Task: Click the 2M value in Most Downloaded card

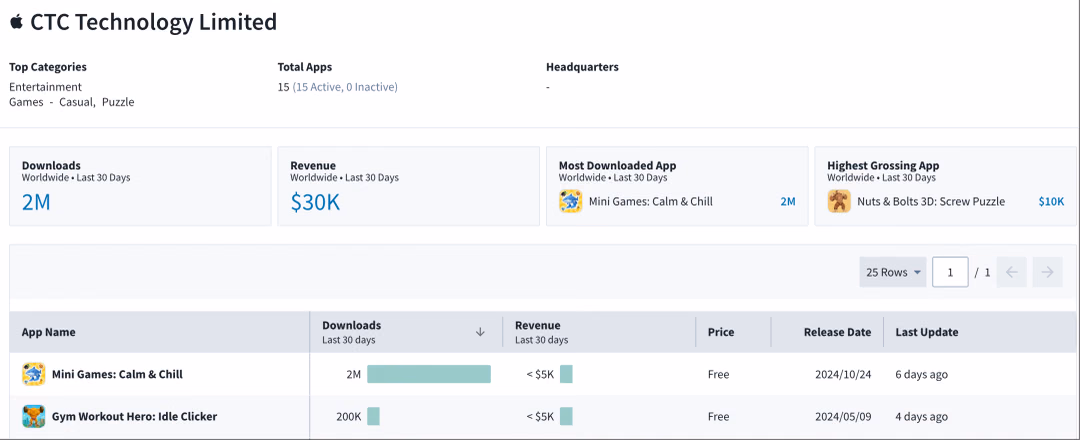Action: 787,202
